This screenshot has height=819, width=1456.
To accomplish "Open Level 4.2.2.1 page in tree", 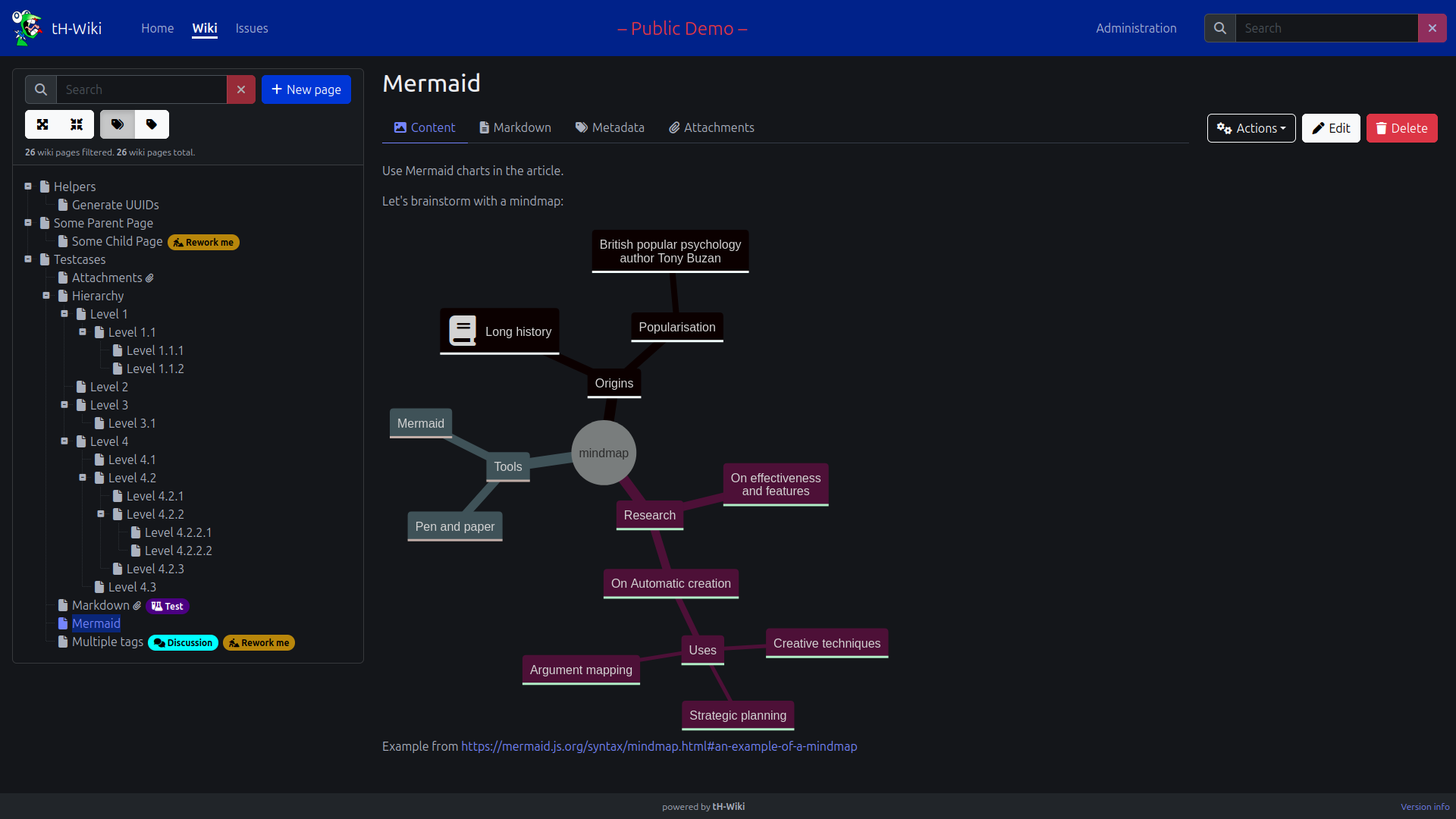I will point(178,532).
